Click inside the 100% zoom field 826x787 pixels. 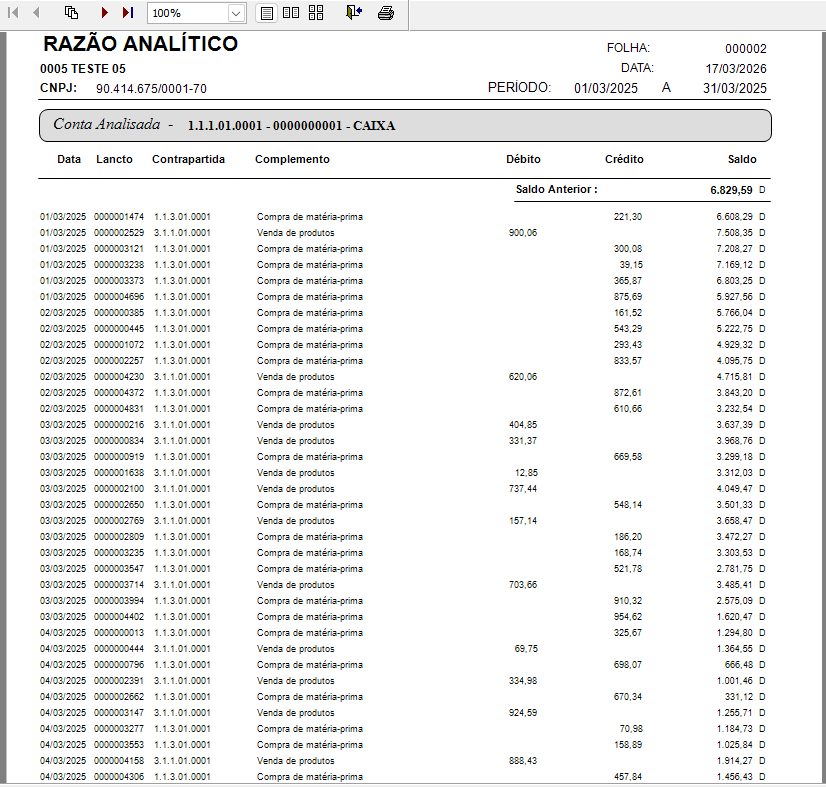coord(187,14)
